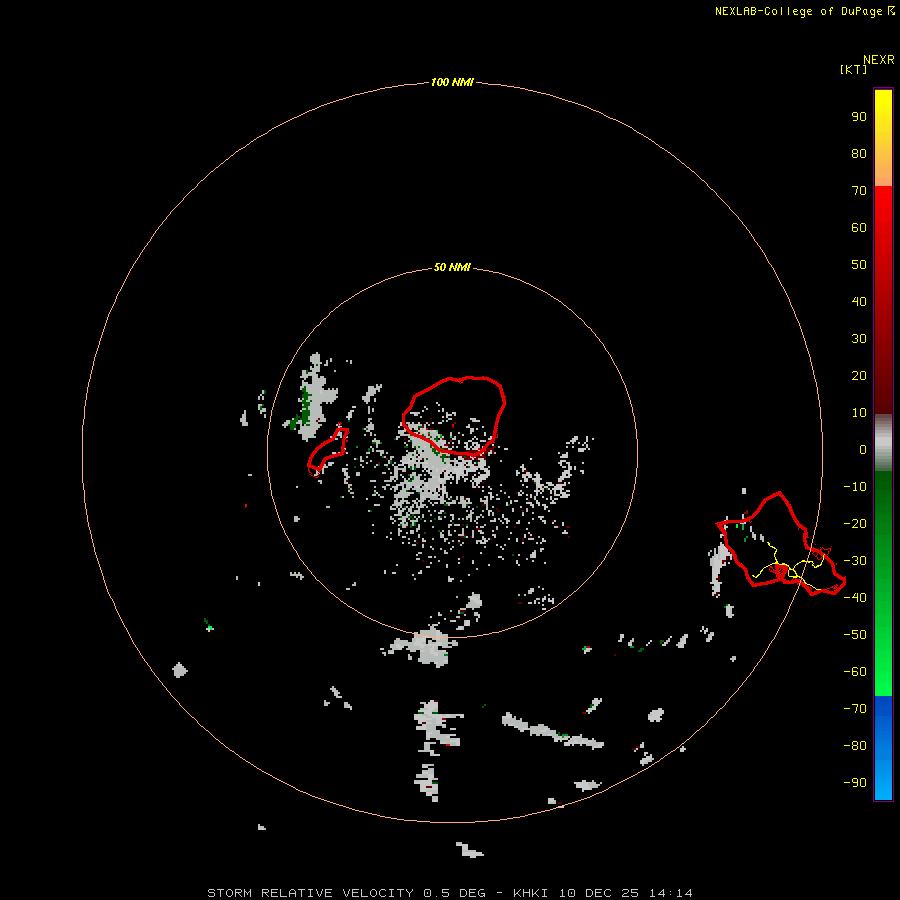Click the 30 value on velocity scale
This screenshot has width=900, height=900.
859,339
